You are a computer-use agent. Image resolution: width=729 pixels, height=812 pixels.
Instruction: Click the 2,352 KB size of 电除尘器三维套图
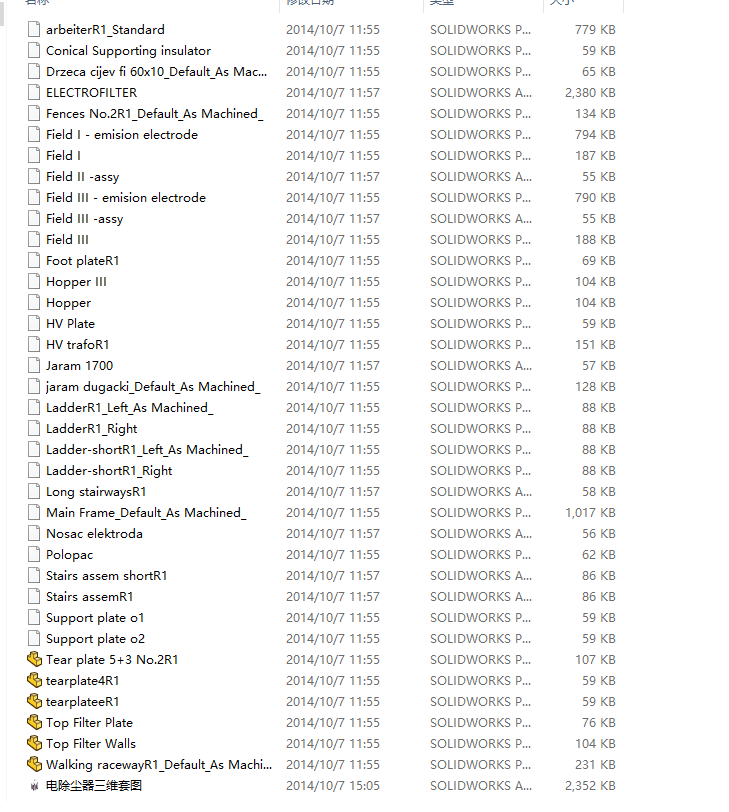tap(590, 786)
